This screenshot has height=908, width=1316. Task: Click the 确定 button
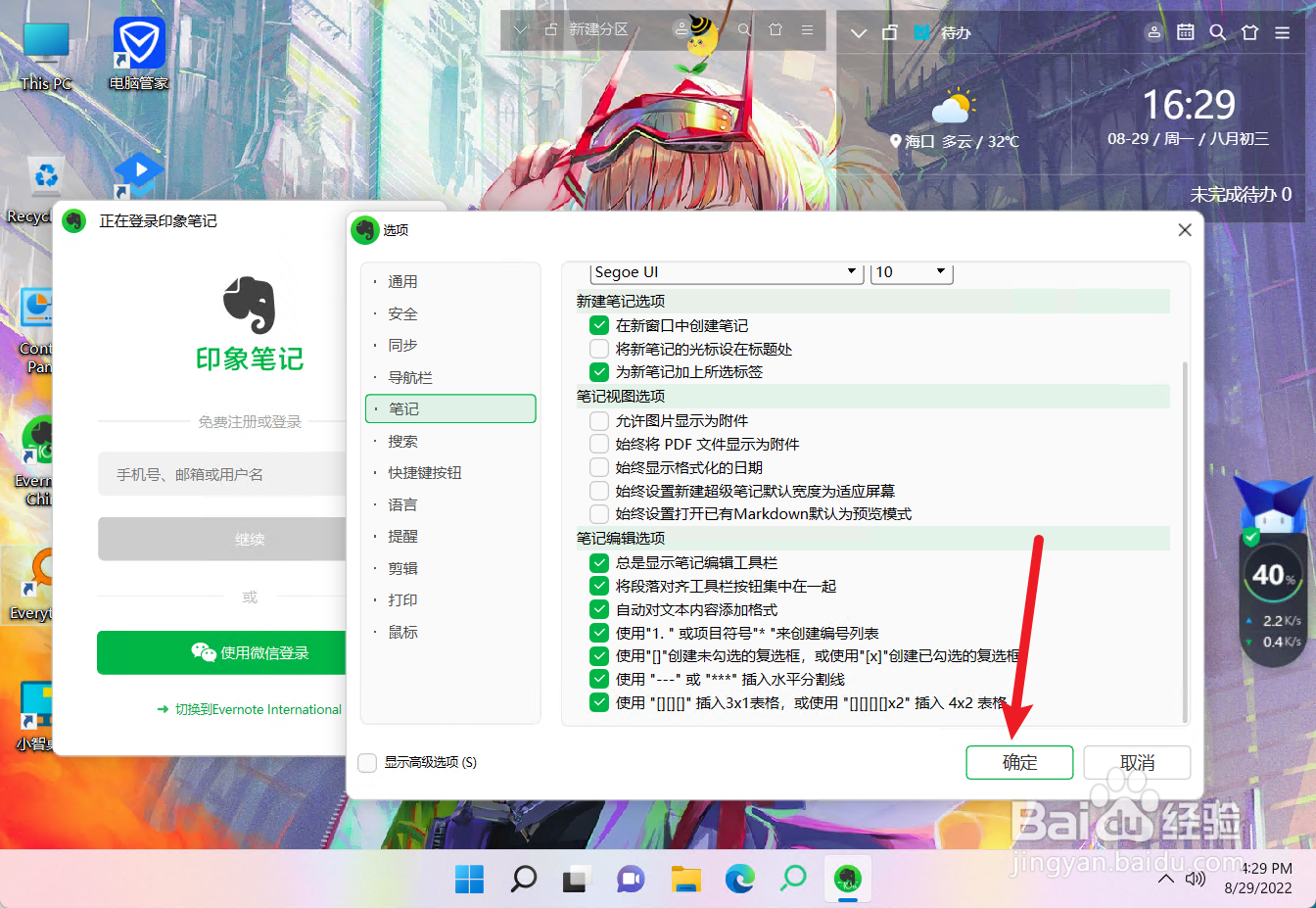[1019, 762]
